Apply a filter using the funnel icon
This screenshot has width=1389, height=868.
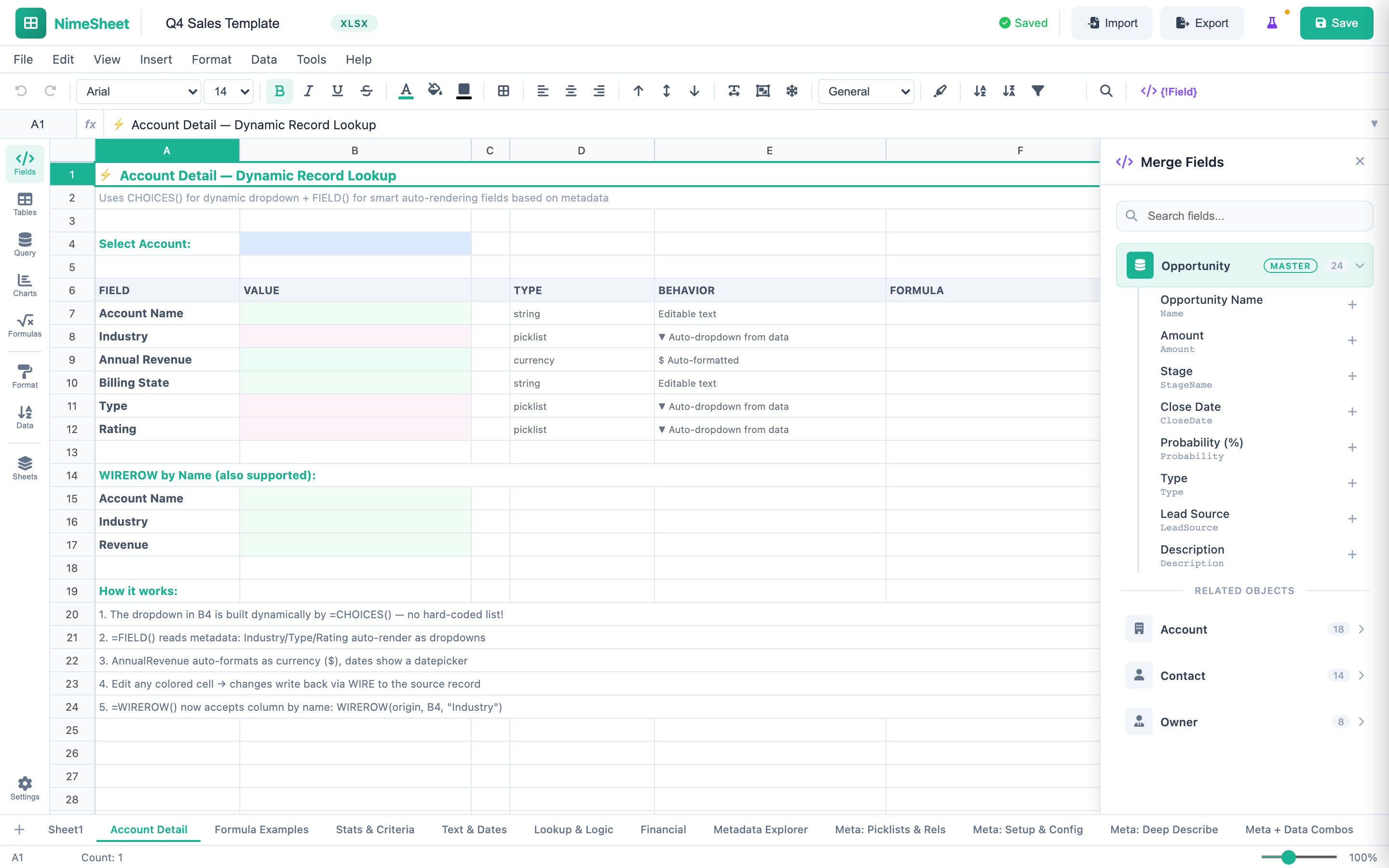tap(1038, 91)
